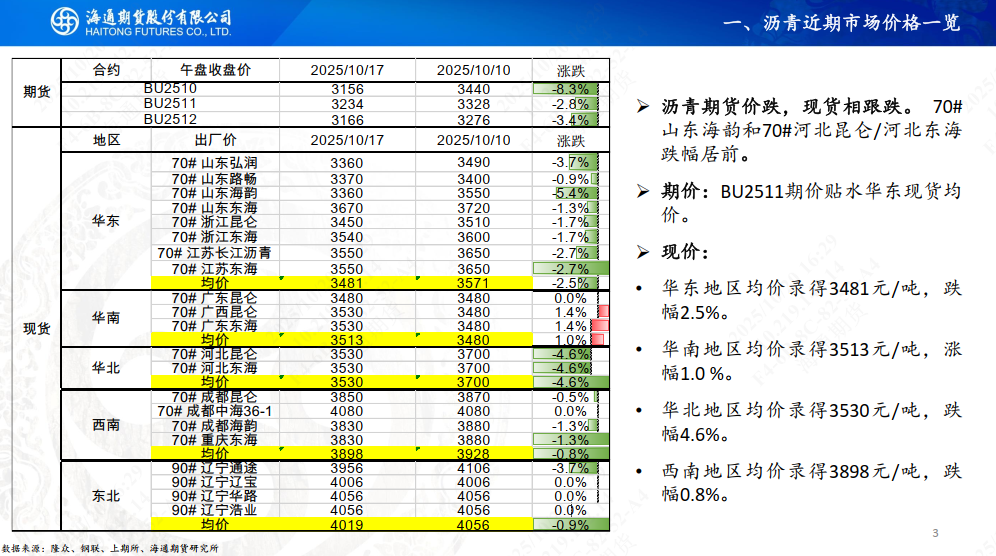
Task: Click the 午盘收盘价 column header
Action: (214, 70)
